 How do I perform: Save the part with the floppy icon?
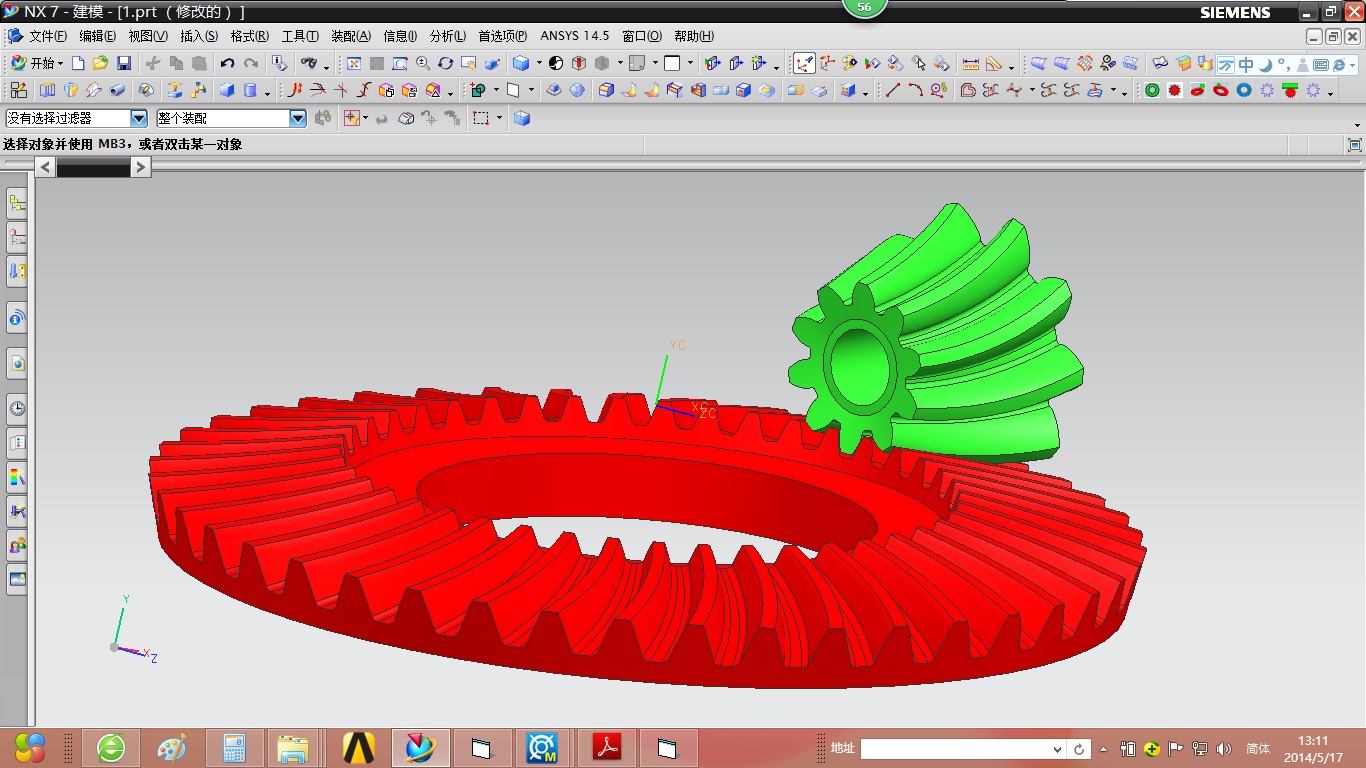coord(124,63)
